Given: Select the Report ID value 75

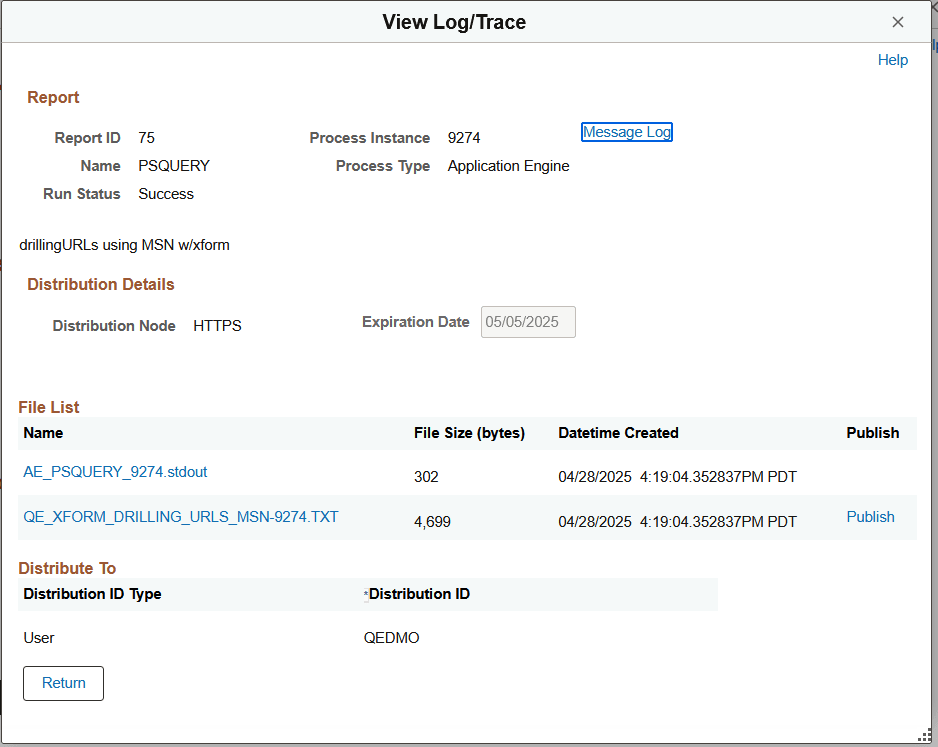Looking at the screenshot, I should point(146,137).
